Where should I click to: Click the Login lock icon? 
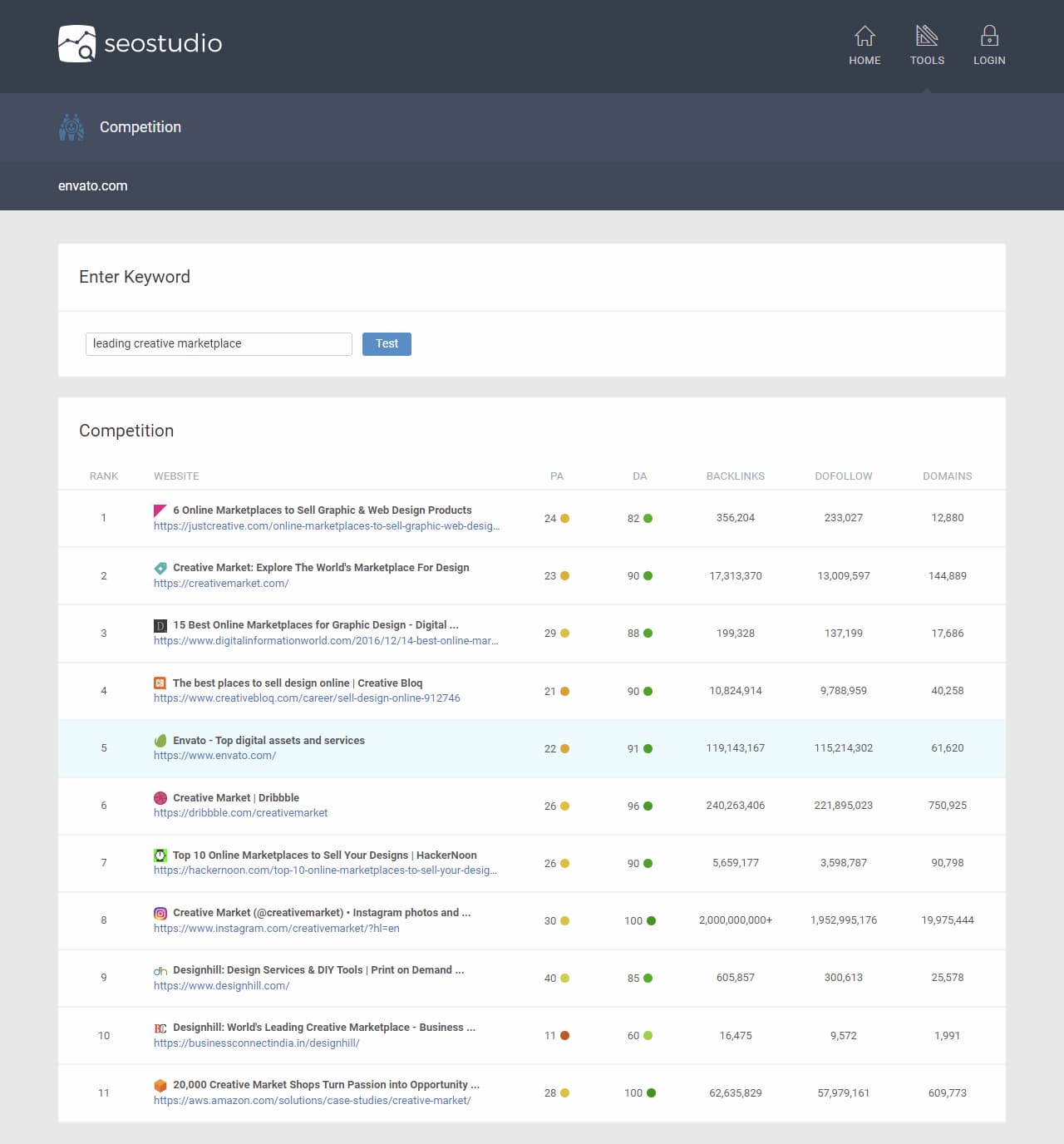[989, 36]
